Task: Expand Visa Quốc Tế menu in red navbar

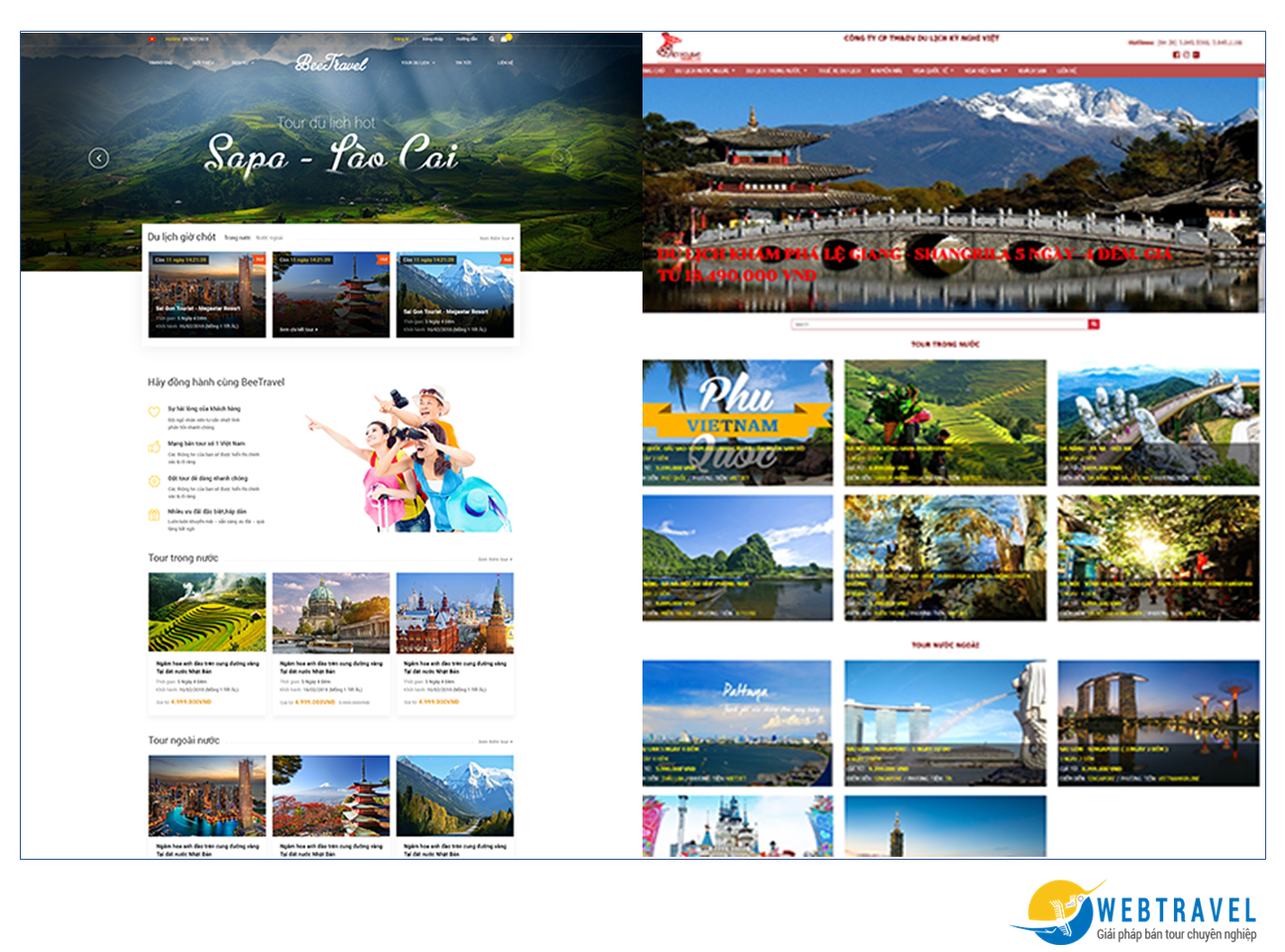Action: tap(933, 70)
